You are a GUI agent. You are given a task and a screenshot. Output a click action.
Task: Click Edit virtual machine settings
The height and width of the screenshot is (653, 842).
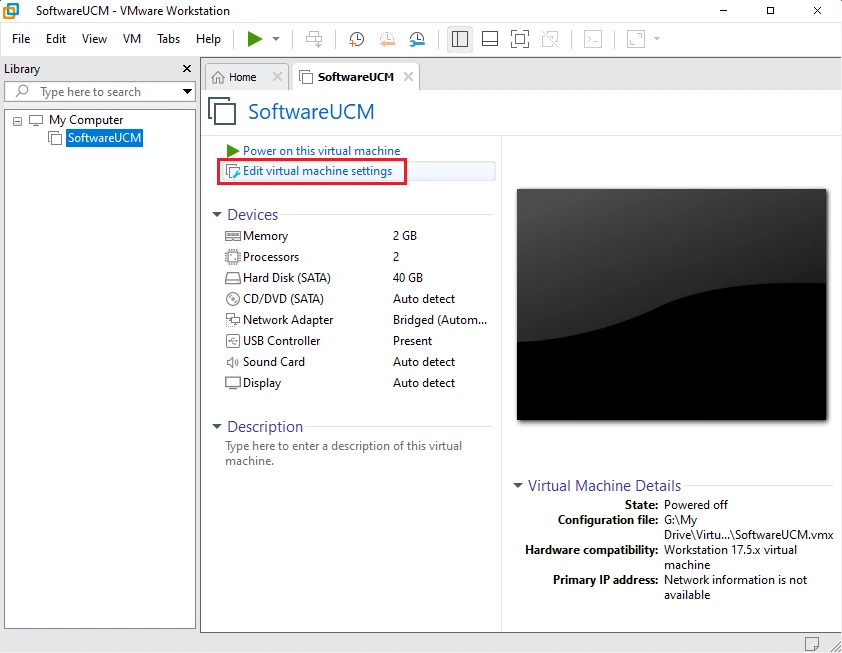pos(317,171)
